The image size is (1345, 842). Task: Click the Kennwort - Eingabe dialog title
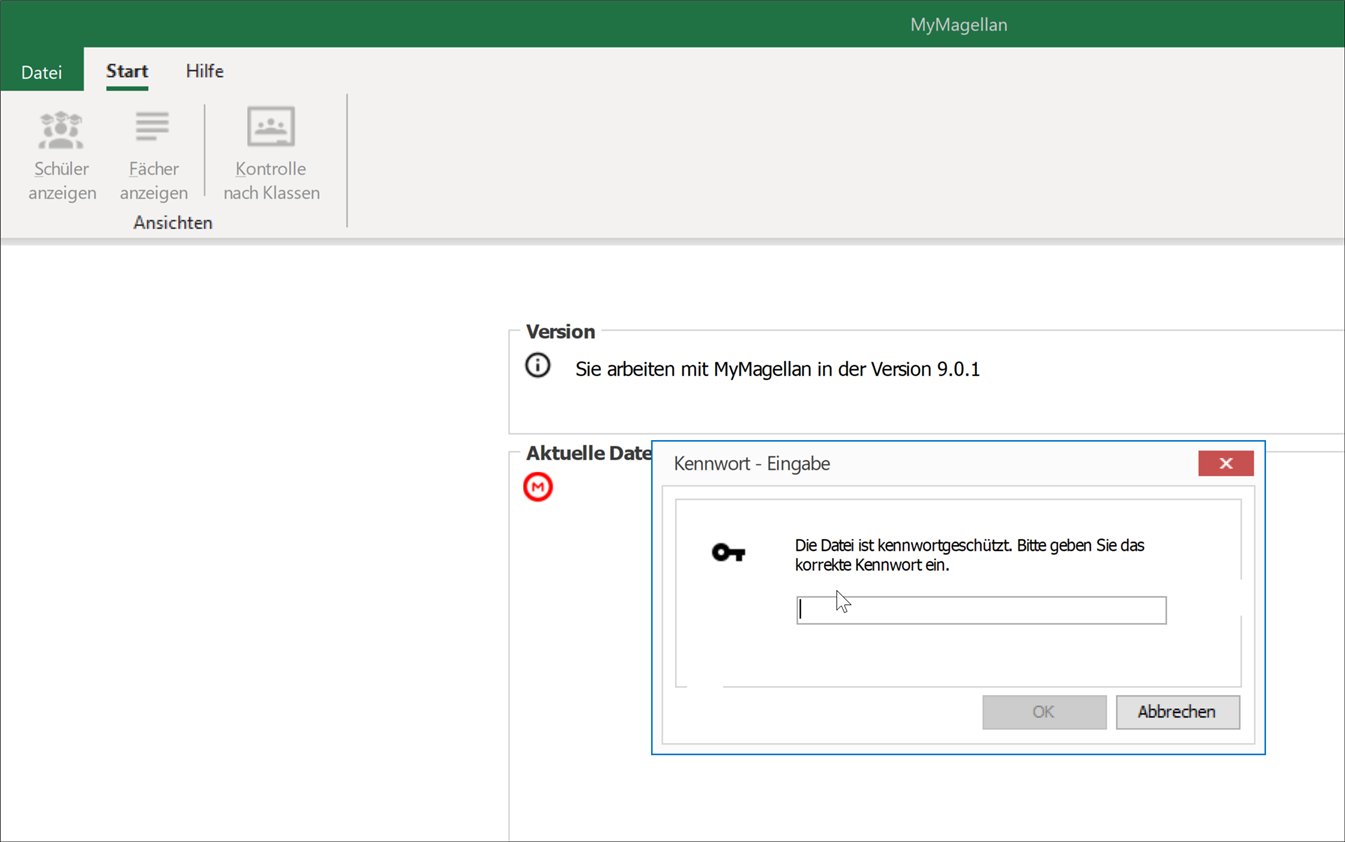coord(752,464)
